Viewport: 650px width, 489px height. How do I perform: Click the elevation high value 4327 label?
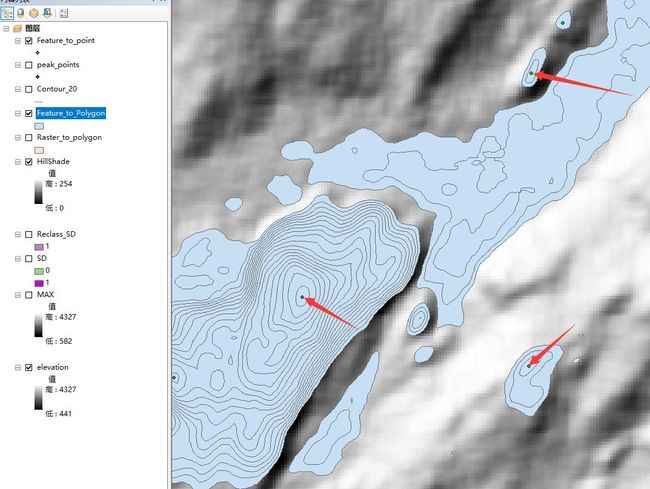click(61, 390)
